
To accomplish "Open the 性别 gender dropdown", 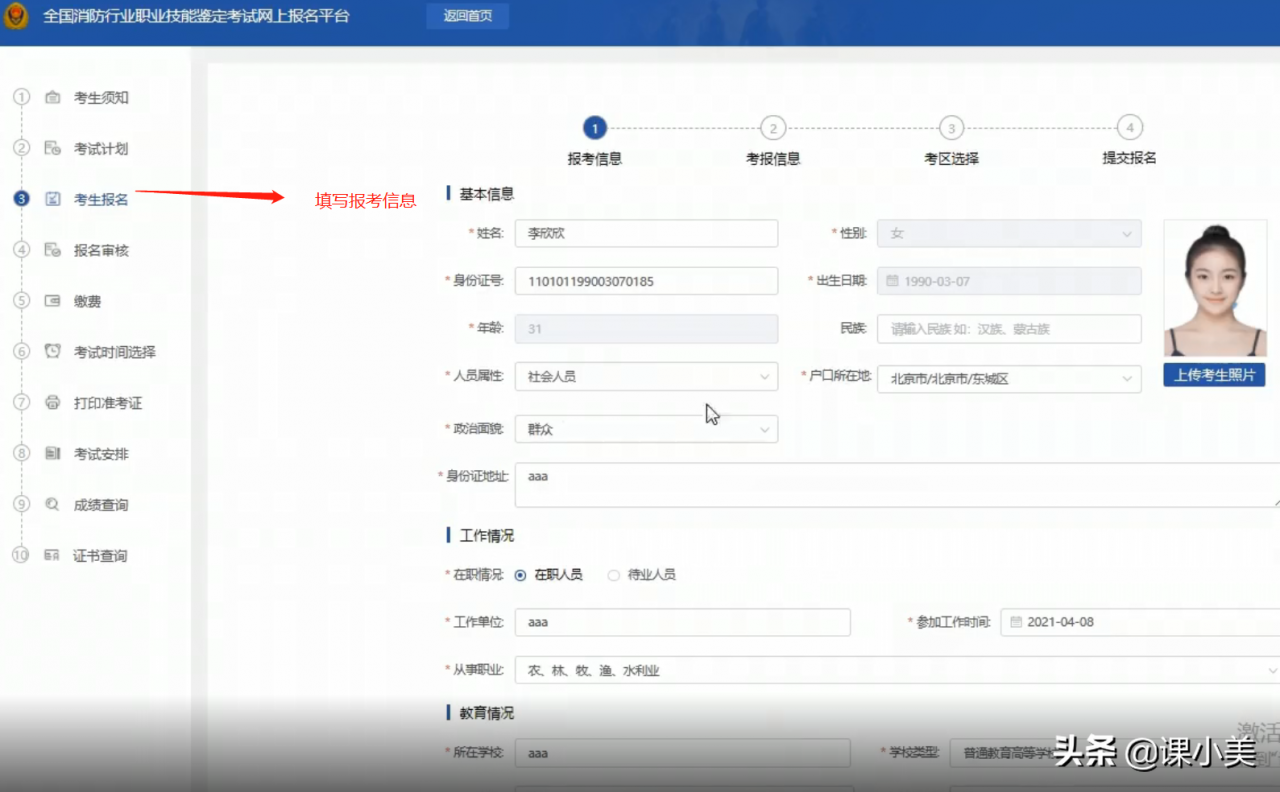I will coord(1008,233).
